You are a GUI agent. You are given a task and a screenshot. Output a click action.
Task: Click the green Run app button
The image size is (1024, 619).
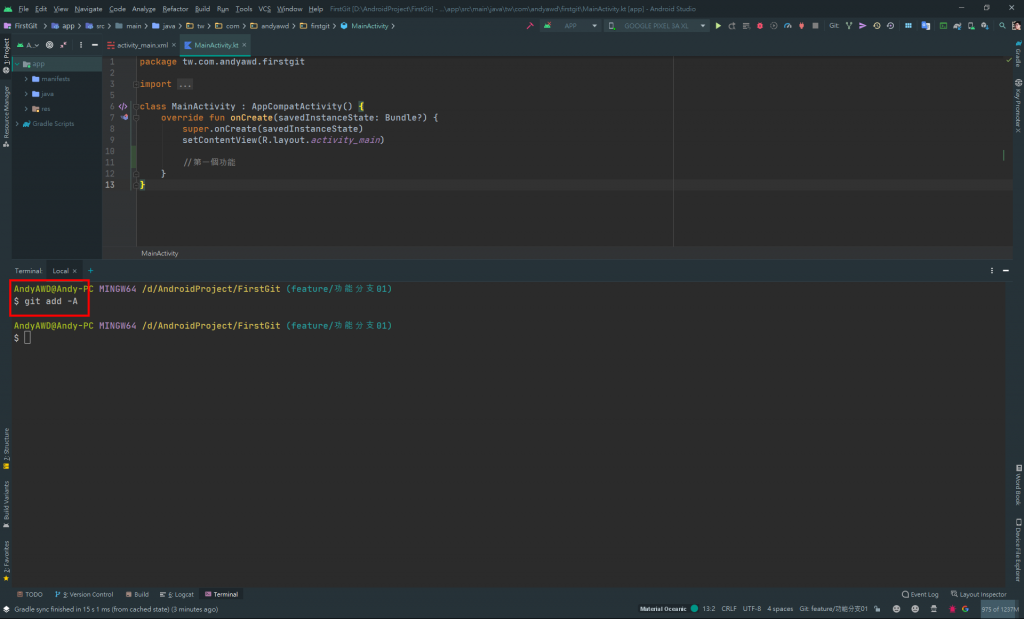[718, 26]
